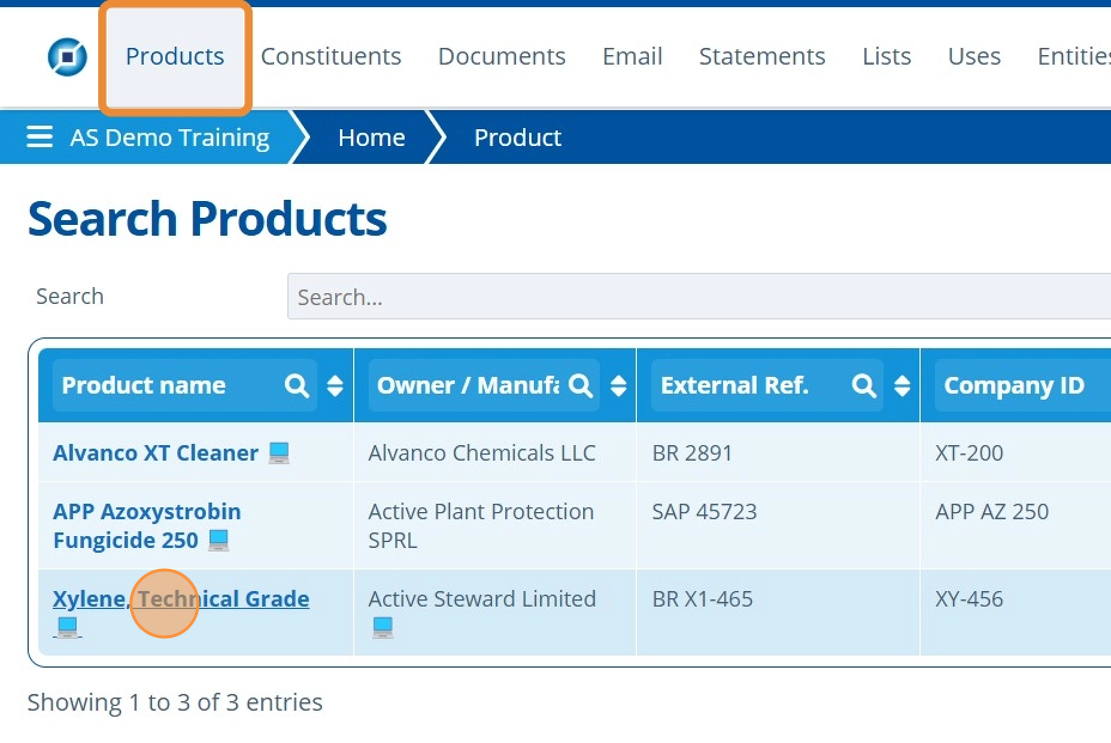Open the Products menu tab
Viewport: 1111px width, 743px height.
click(175, 57)
